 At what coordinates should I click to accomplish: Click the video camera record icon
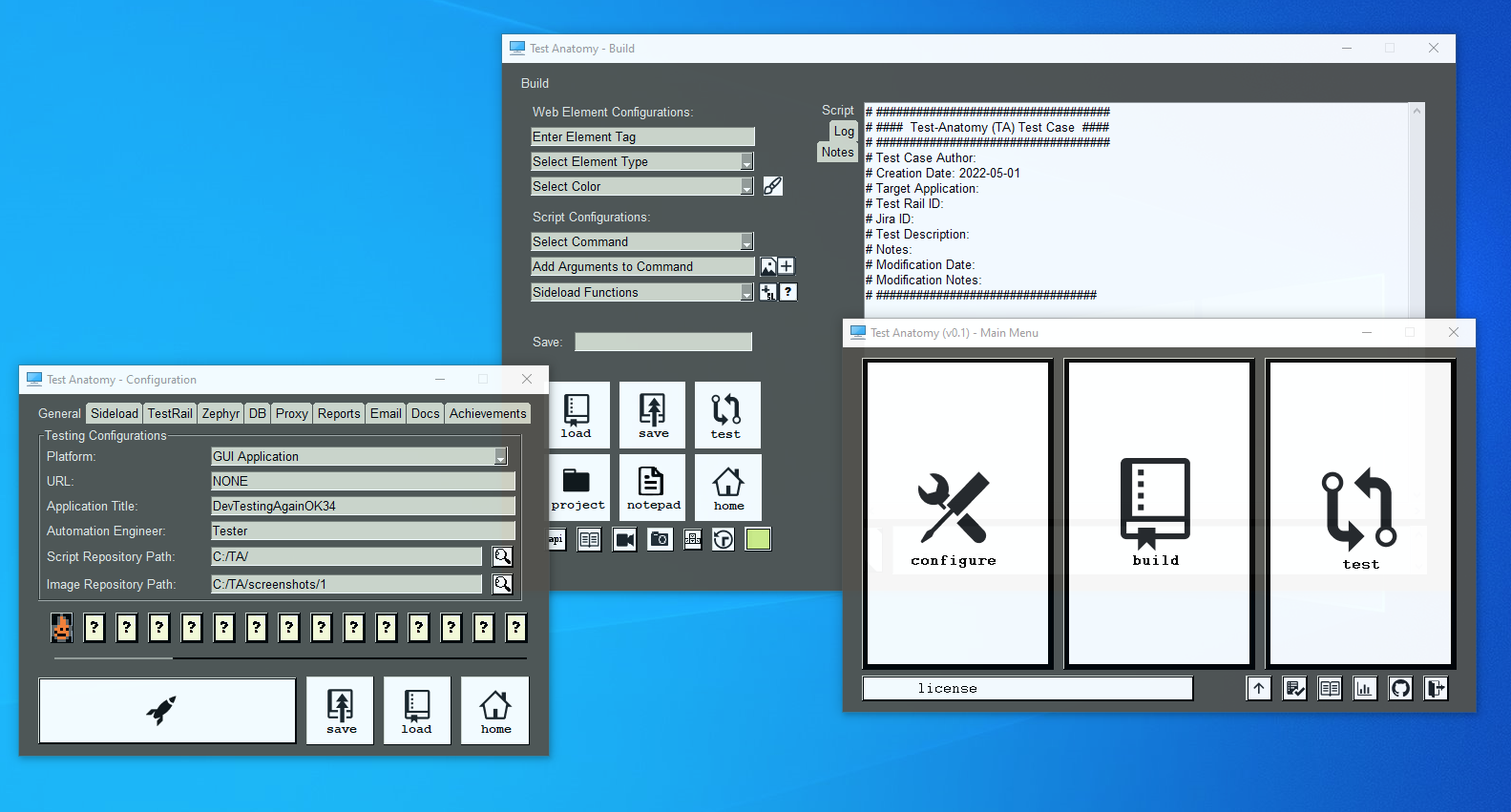click(x=624, y=540)
